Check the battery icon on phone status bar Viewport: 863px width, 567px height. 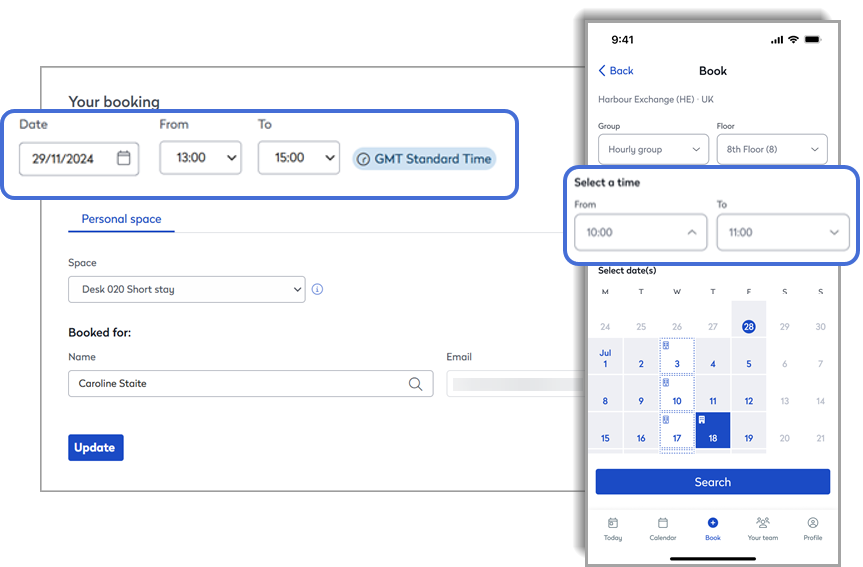813,40
